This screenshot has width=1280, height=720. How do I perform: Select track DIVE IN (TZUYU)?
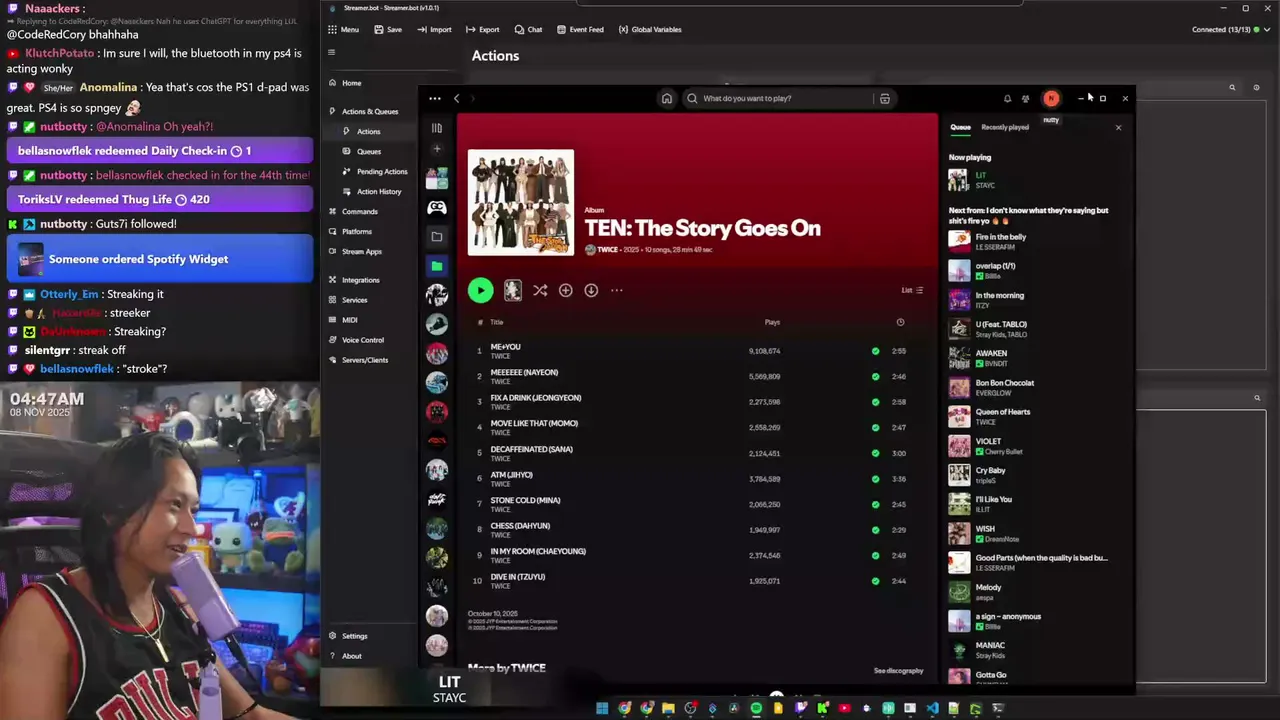coord(518,577)
